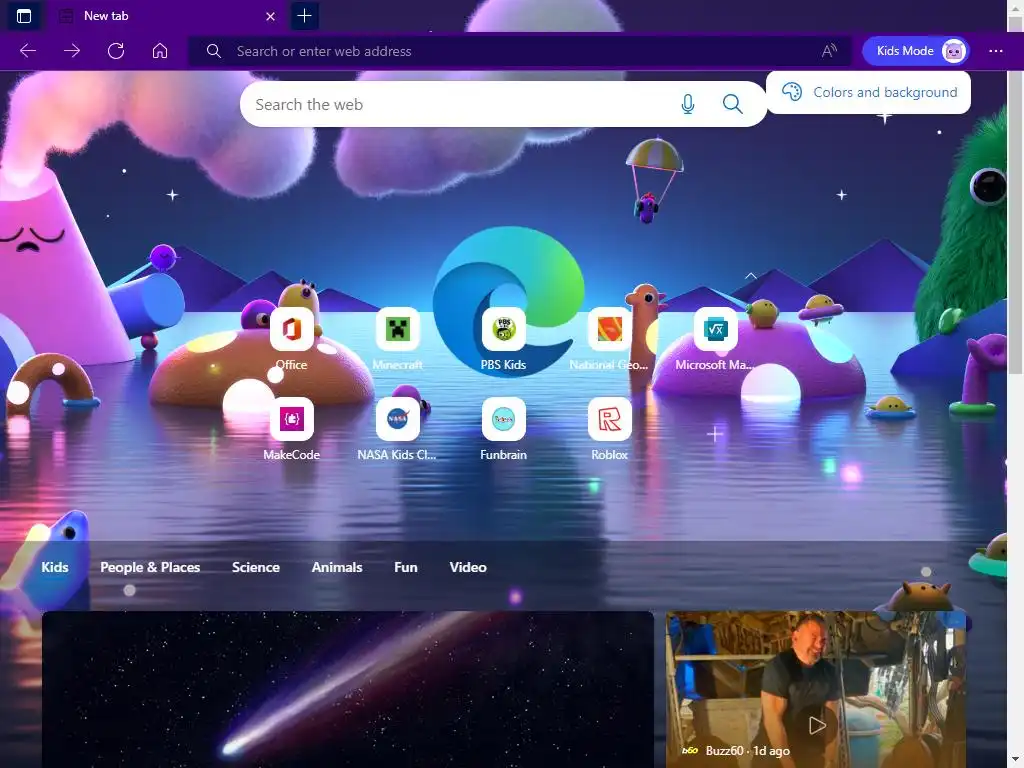Open the comet article thumbnail
This screenshot has width=1024, height=768.
[x=347, y=689]
